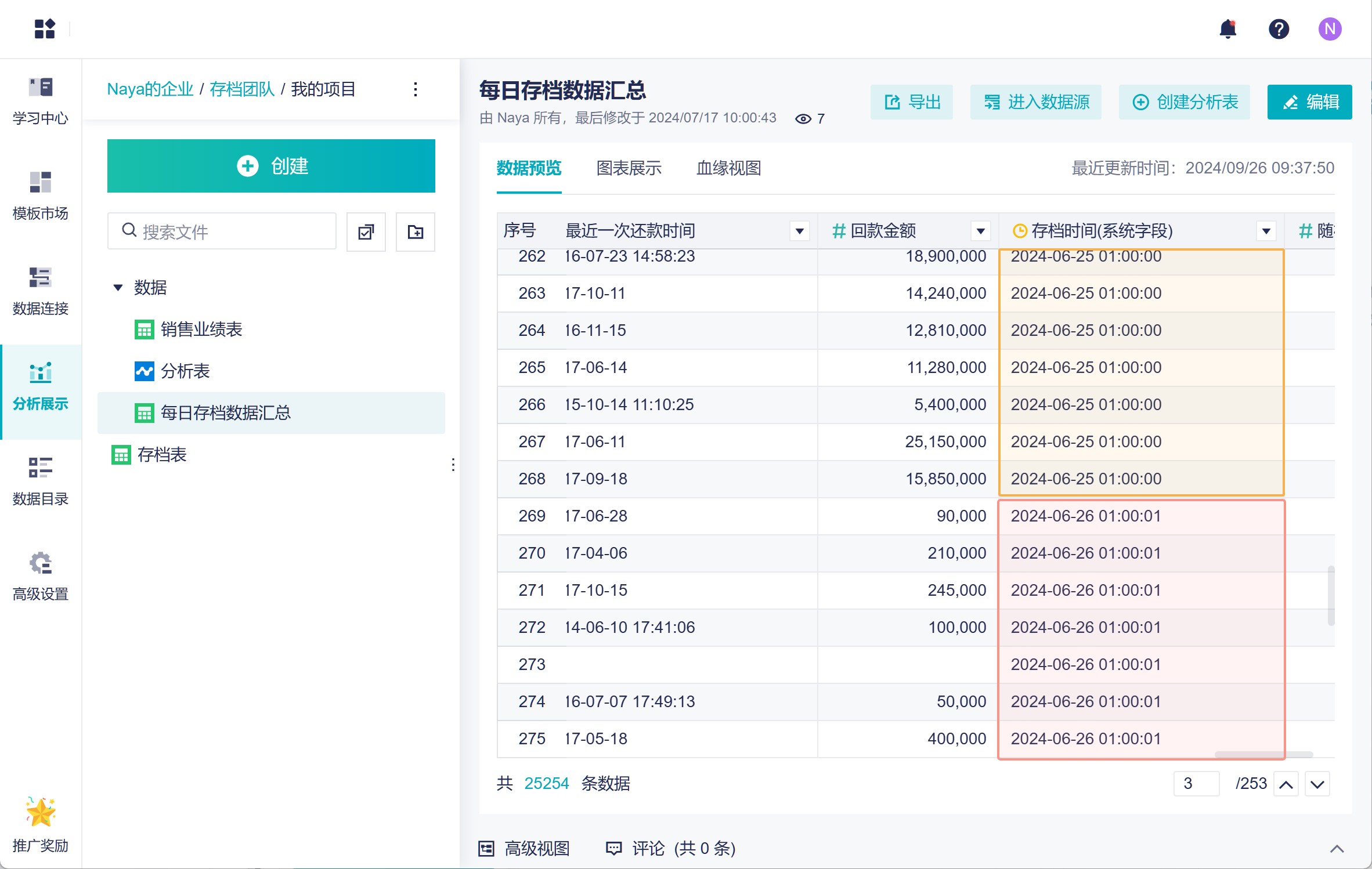Viewport: 1372px width, 869px height.
Task: Click the view count eye icon
Action: tap(803, 119)
